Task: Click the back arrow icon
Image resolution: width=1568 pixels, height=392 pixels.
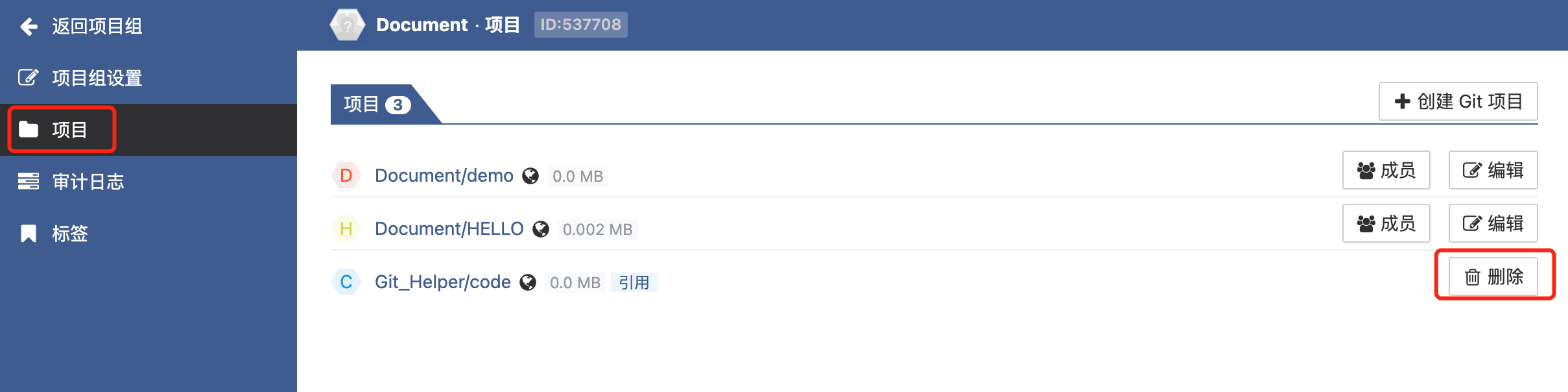Action: pos(29,27)
